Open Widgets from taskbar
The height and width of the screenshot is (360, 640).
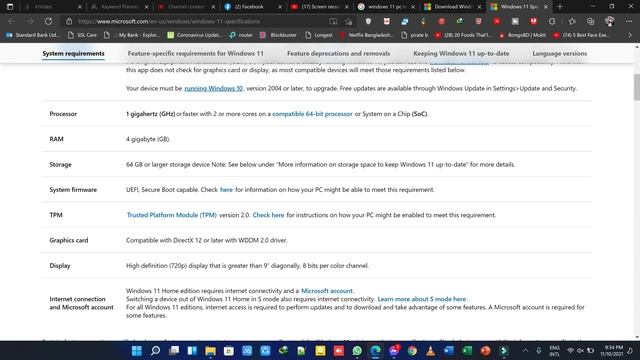click(x=192, y=351)
